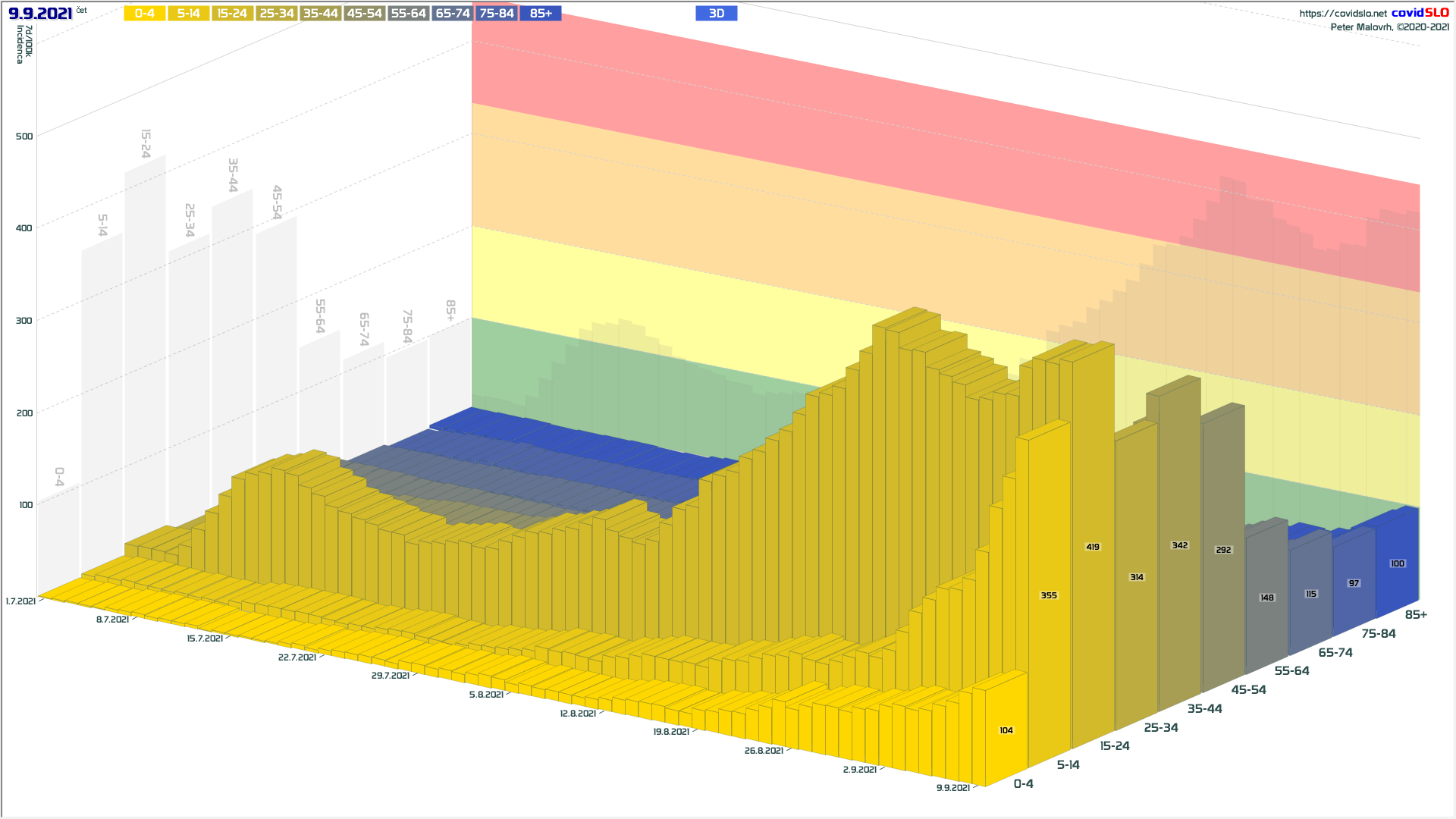Click the 419 value label on 15-24 bar
This screenshot has height=819, width=1456.
point(1093,547)
